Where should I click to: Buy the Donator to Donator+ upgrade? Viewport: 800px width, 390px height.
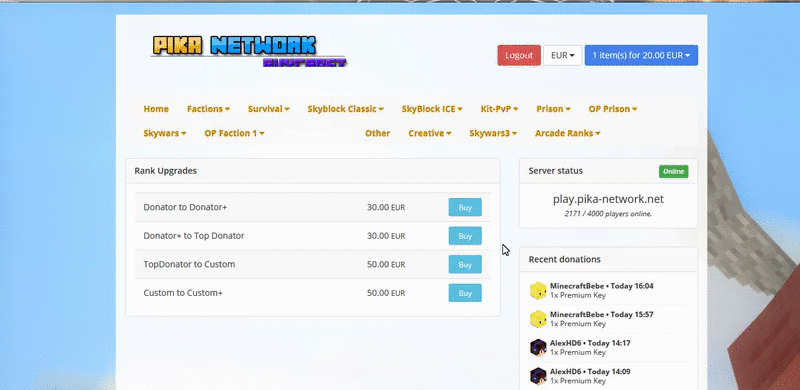pos(465,207)
